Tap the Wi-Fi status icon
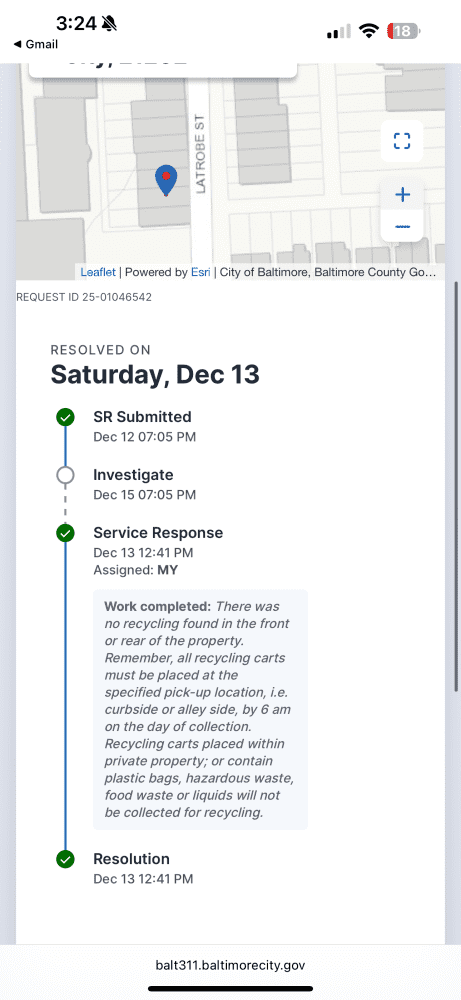The image size is (461, 1000). [x=369, y=31]
